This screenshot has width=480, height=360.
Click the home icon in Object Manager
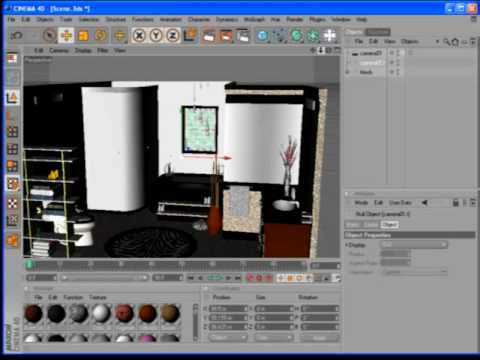pos(455,42)
